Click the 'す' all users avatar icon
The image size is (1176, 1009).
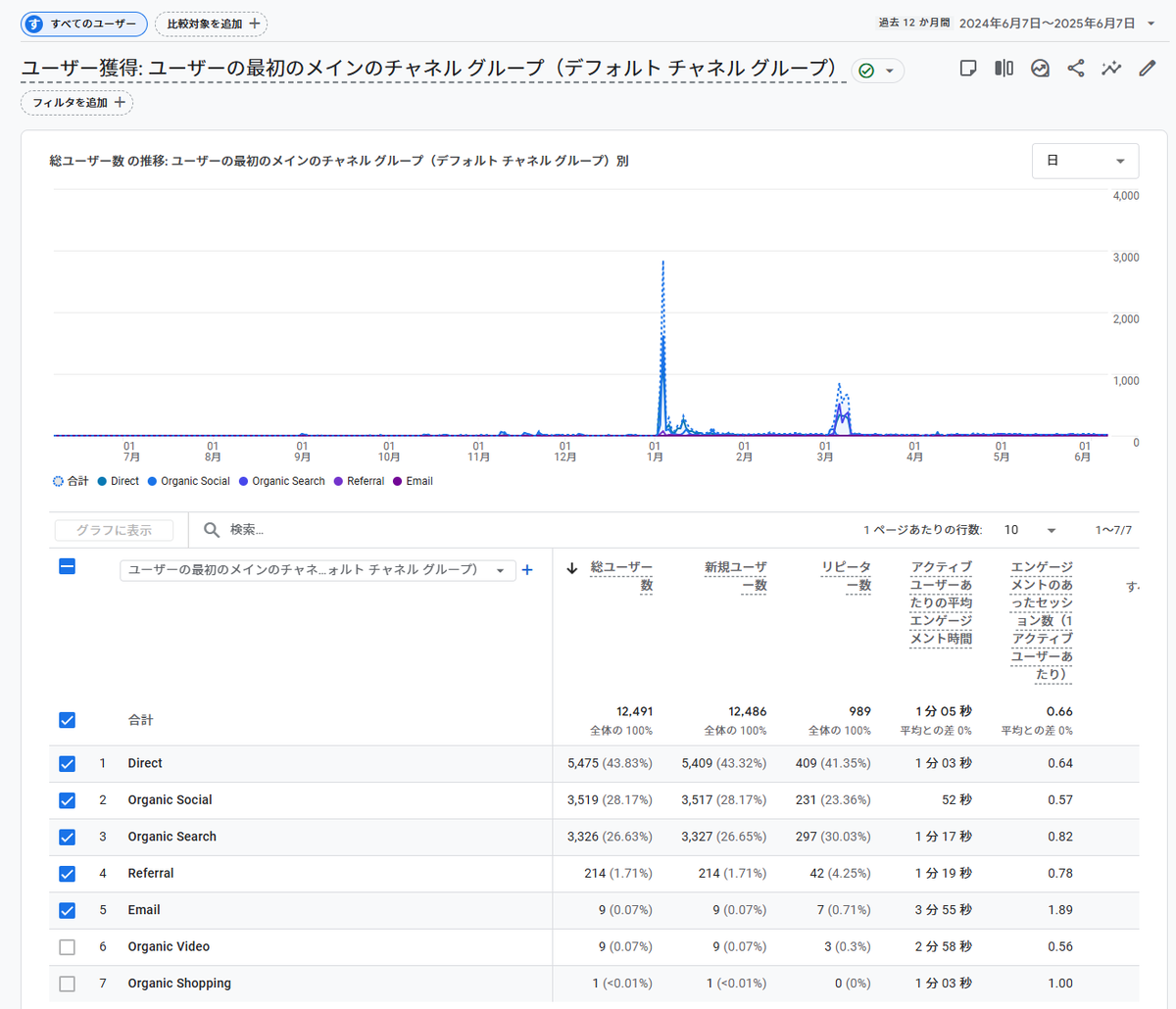pyautogui.click(x=34, y=24)
